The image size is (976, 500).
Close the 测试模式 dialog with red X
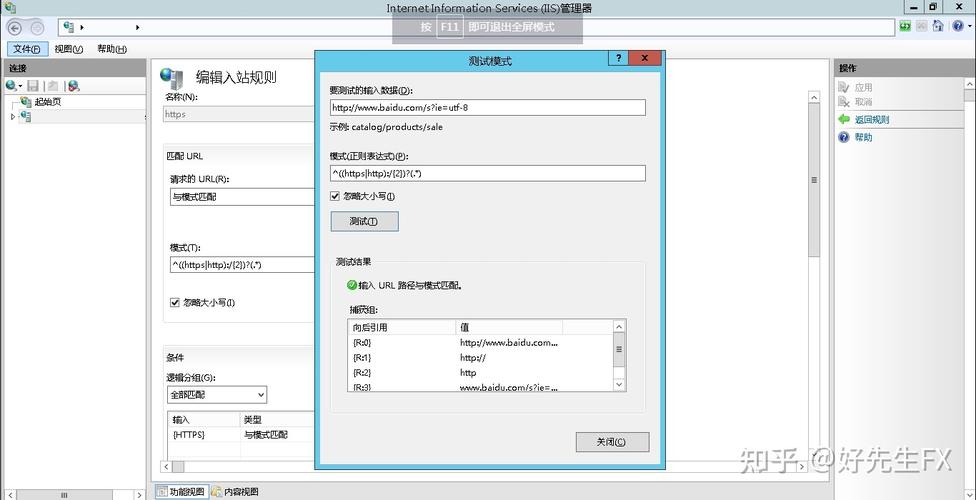point(644,58)
